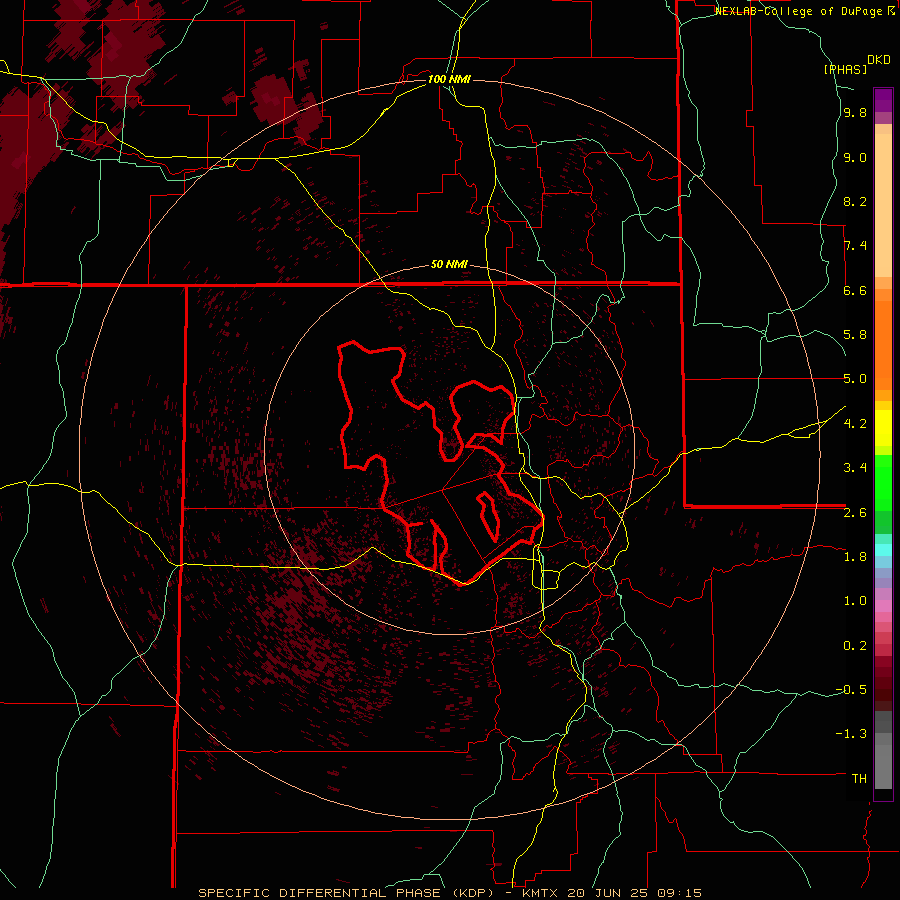This screenshot has width=900, height=900.
Task: Click the bright green segment of color bar
Action: pos(883,482)
